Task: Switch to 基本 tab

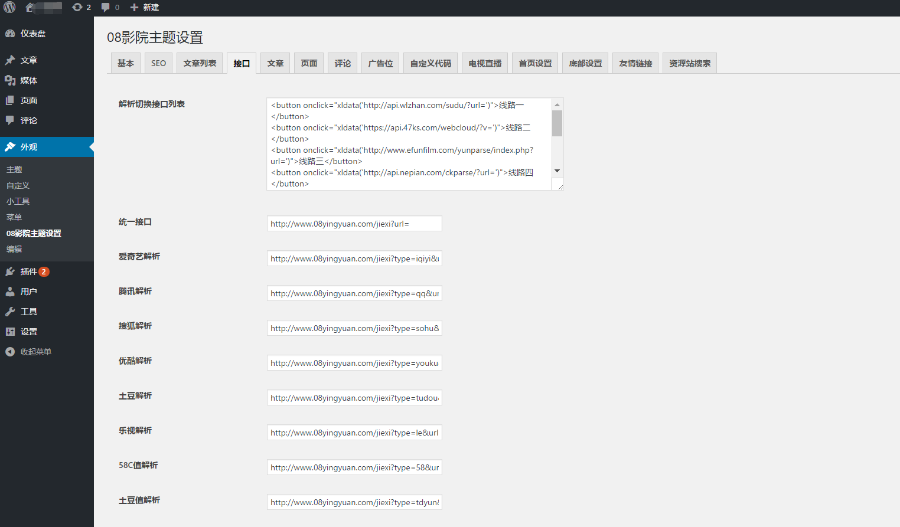Action: 125,63
